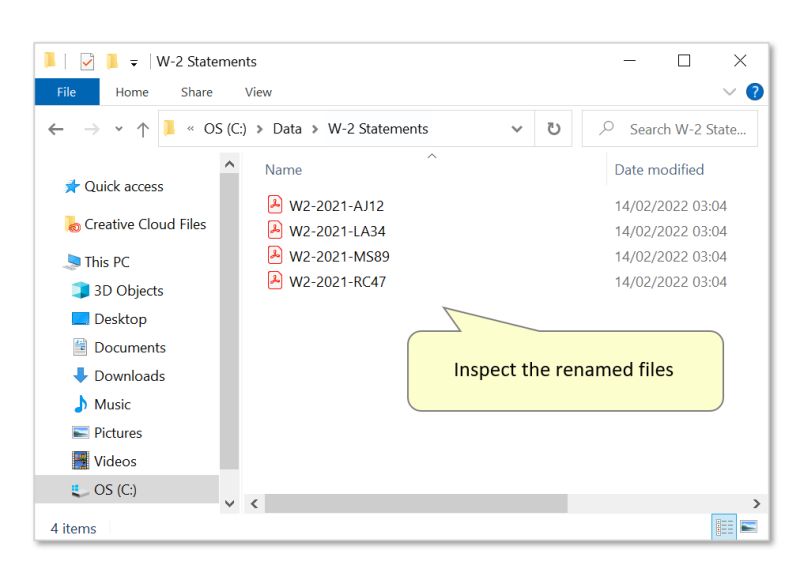The image size is (800, 584).
Task: Switch to large thumbnails view
Action: click(x=751, y=525)
